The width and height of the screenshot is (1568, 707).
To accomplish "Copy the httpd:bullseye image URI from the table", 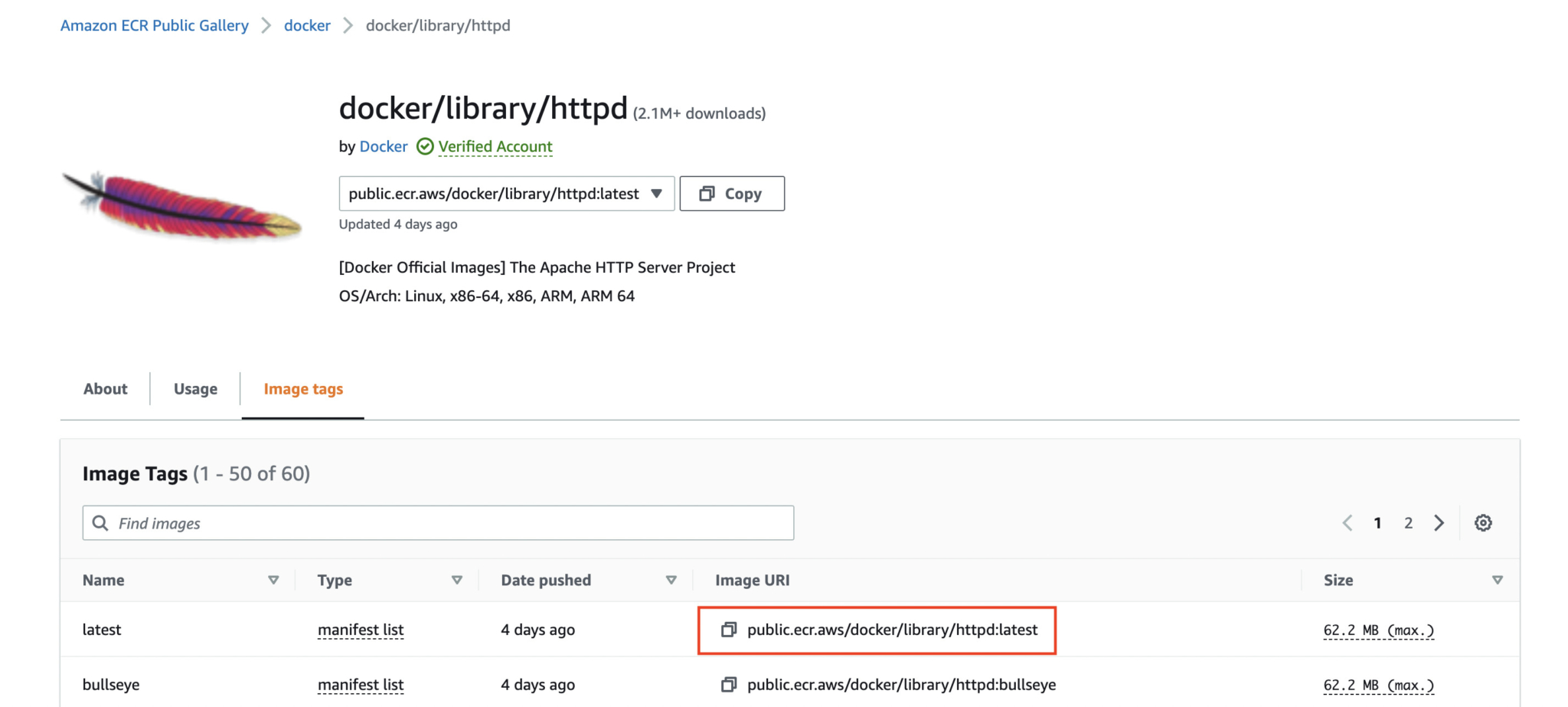I will coord(727,684).
